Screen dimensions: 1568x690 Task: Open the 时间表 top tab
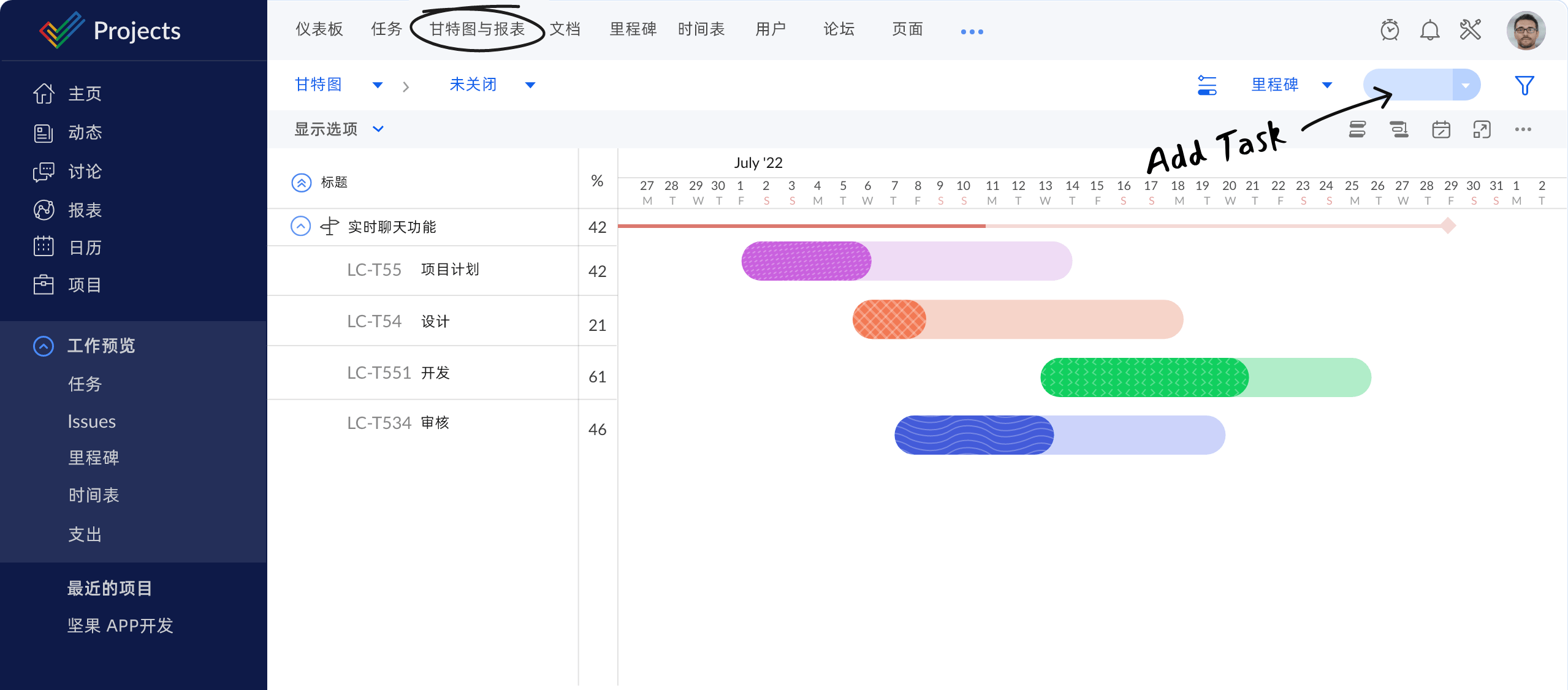click(x=701, y=29)
